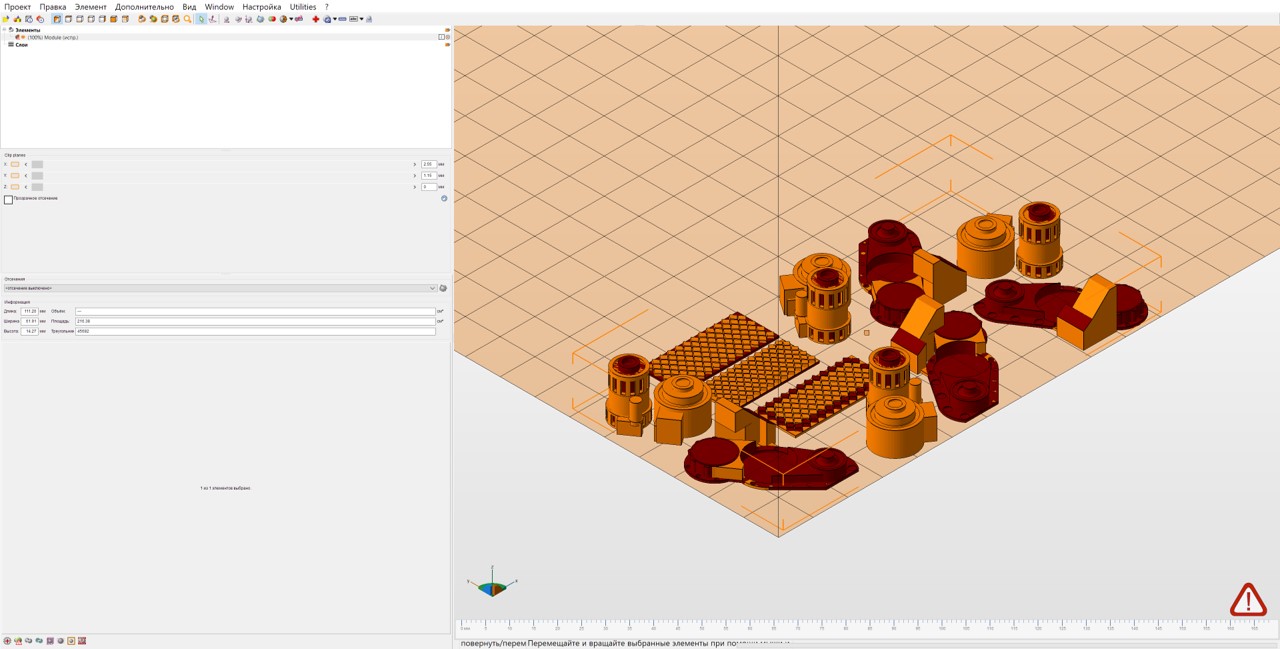Click the first perspective view cube icon

point(57,19)
